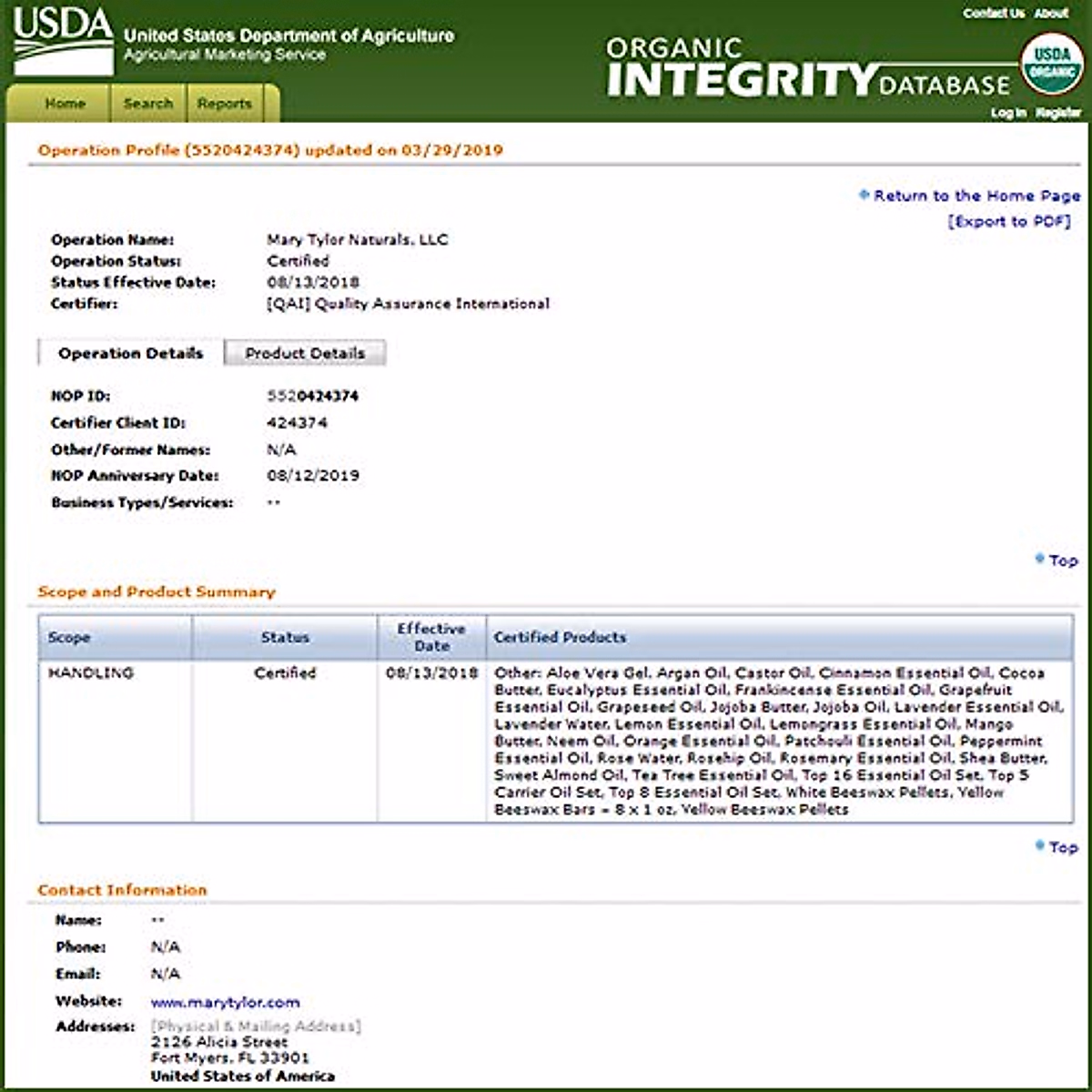
Task: Go to the Home navigation tab
Action: (x=65, y=104)
